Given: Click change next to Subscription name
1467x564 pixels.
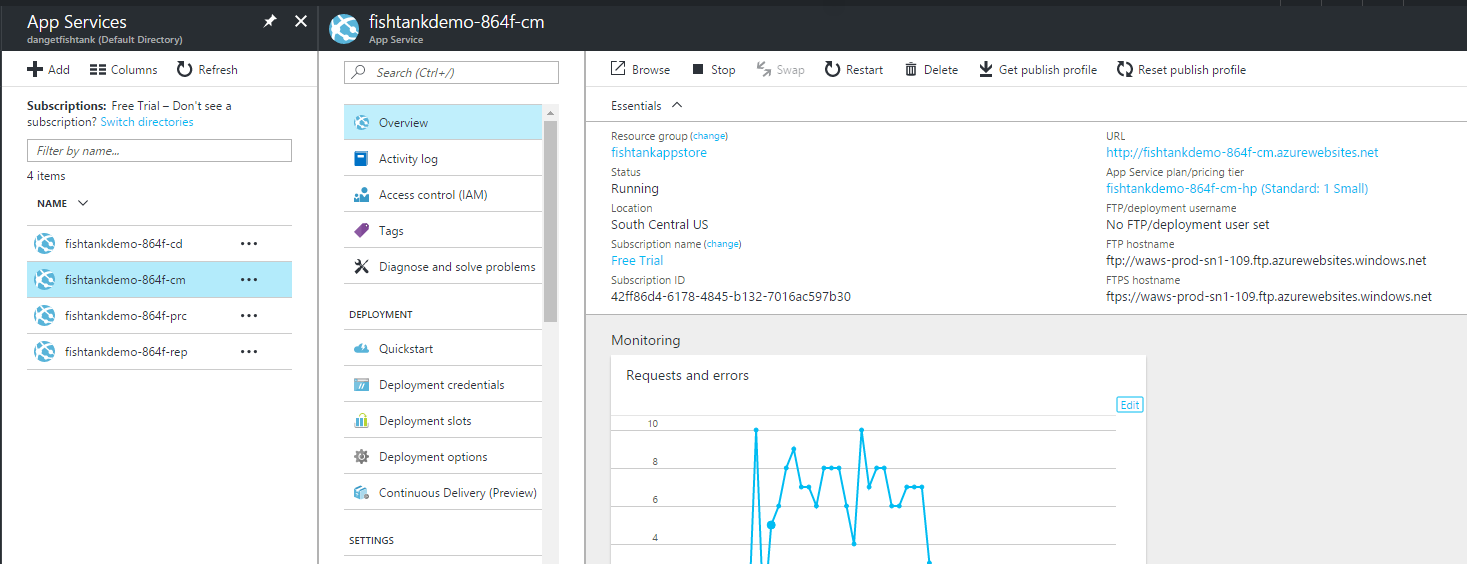Looking at the screenshot, I should [723, 244].
